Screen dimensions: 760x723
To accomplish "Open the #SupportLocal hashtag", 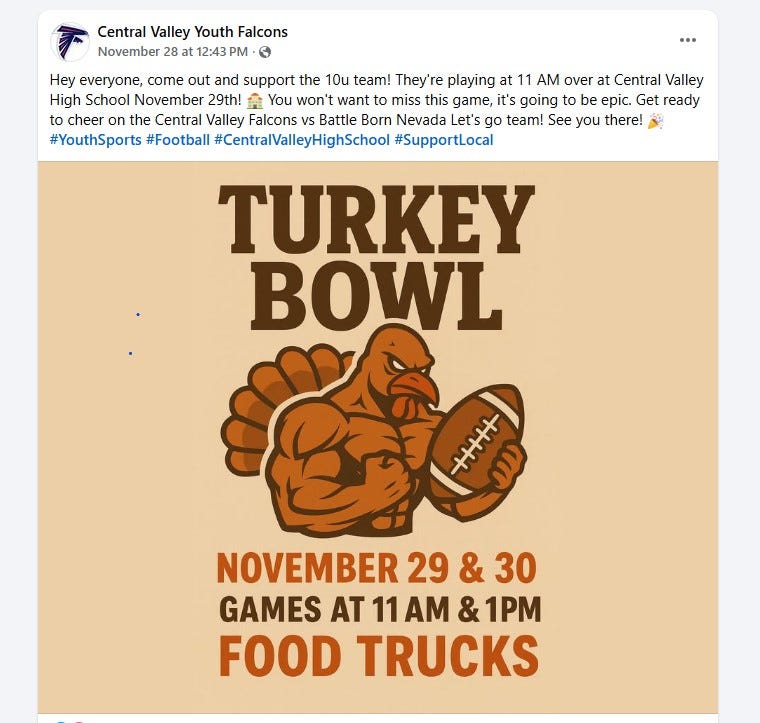I will pyautogui.click(x=444, y=140).
